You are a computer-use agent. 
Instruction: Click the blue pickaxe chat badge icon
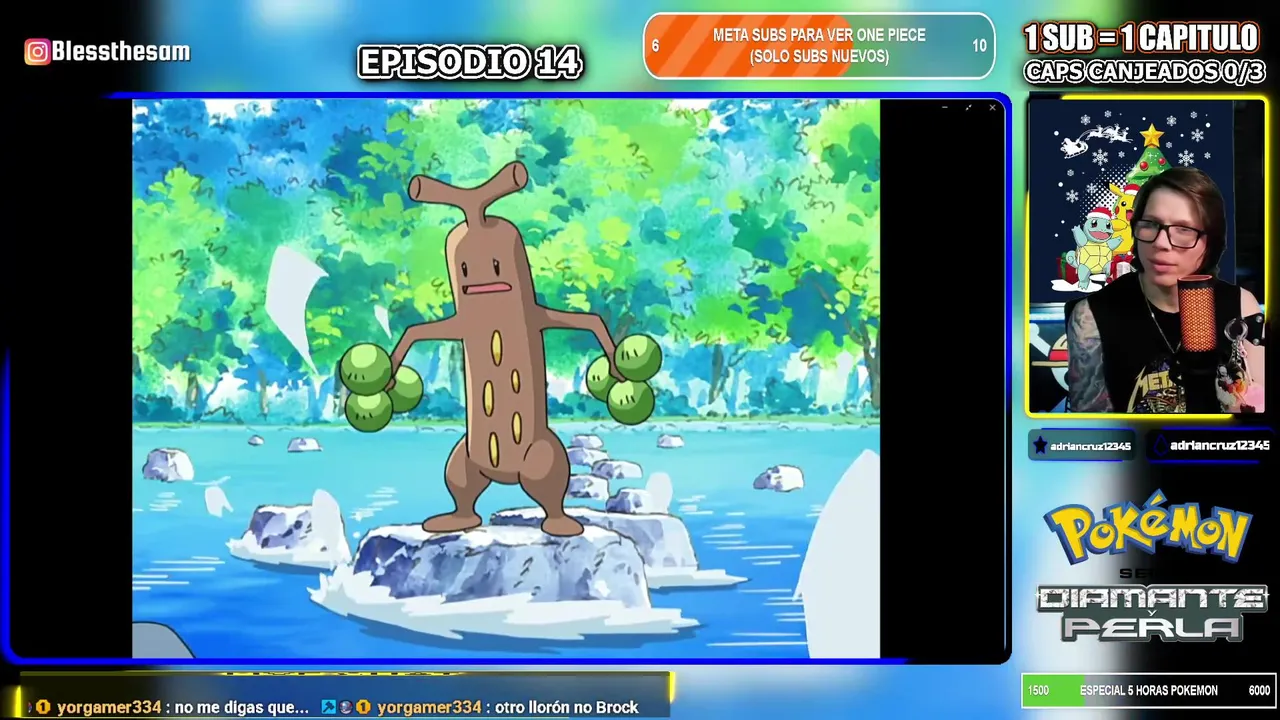pyautogui.click(x=329, y=707)
